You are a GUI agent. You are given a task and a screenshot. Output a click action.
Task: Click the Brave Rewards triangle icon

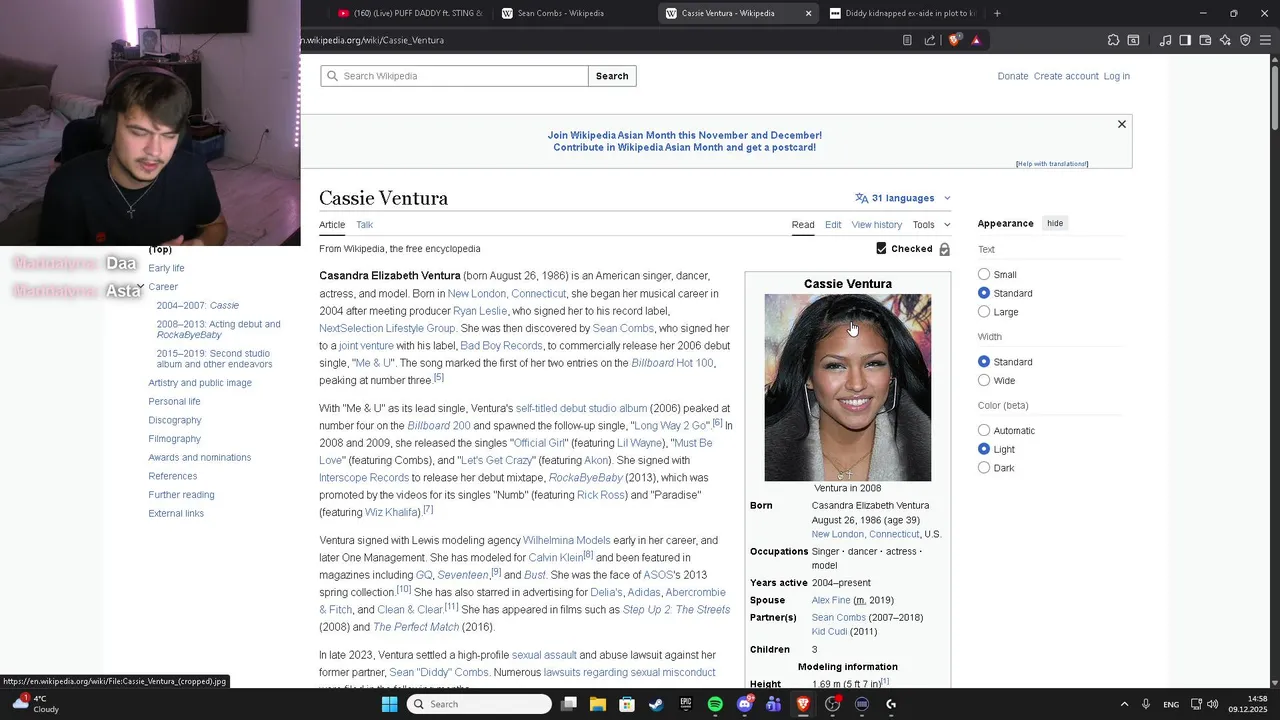click(976, 40)
